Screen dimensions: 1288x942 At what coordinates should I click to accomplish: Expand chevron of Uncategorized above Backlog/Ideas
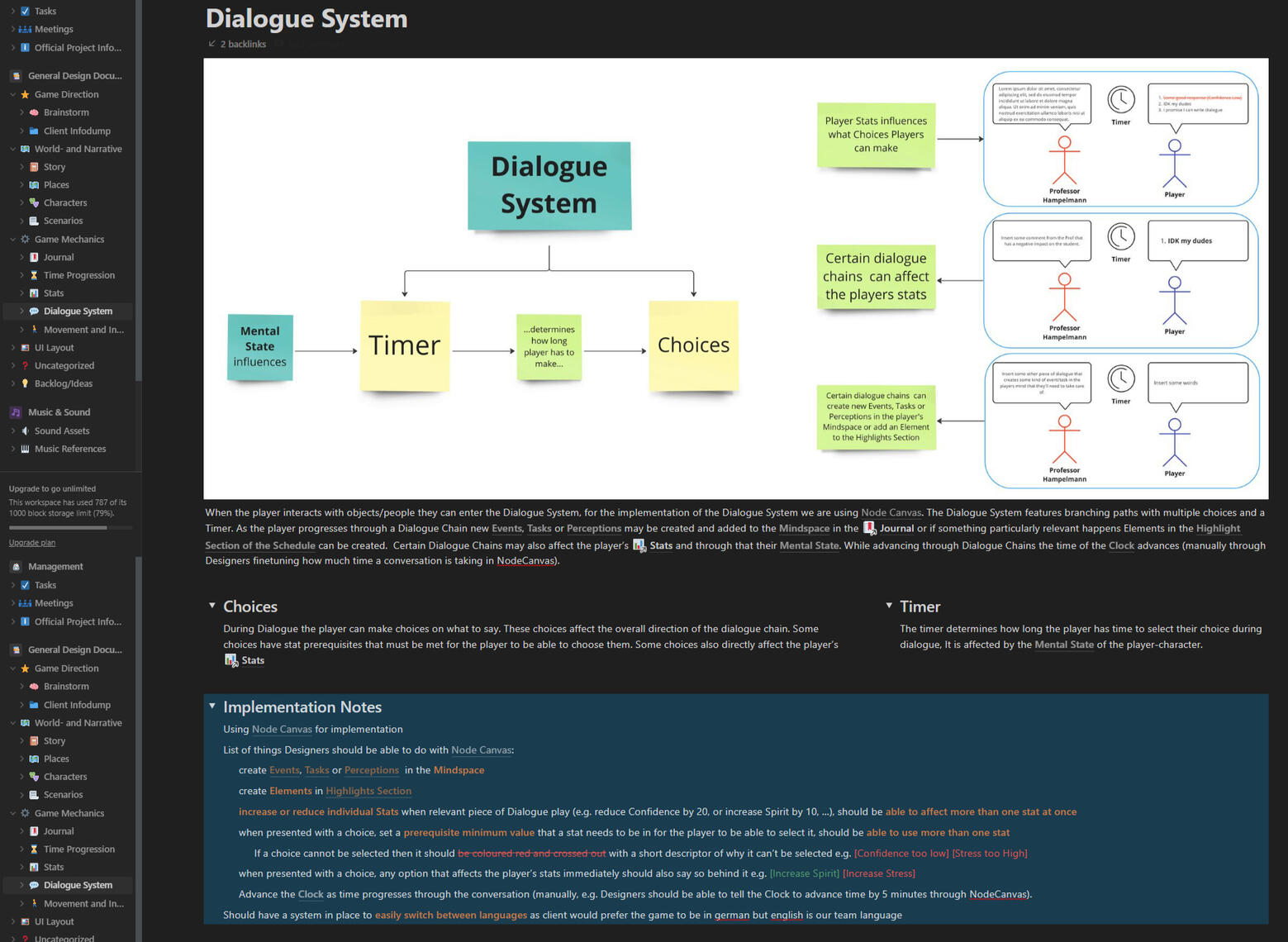(x=12, y=365)
